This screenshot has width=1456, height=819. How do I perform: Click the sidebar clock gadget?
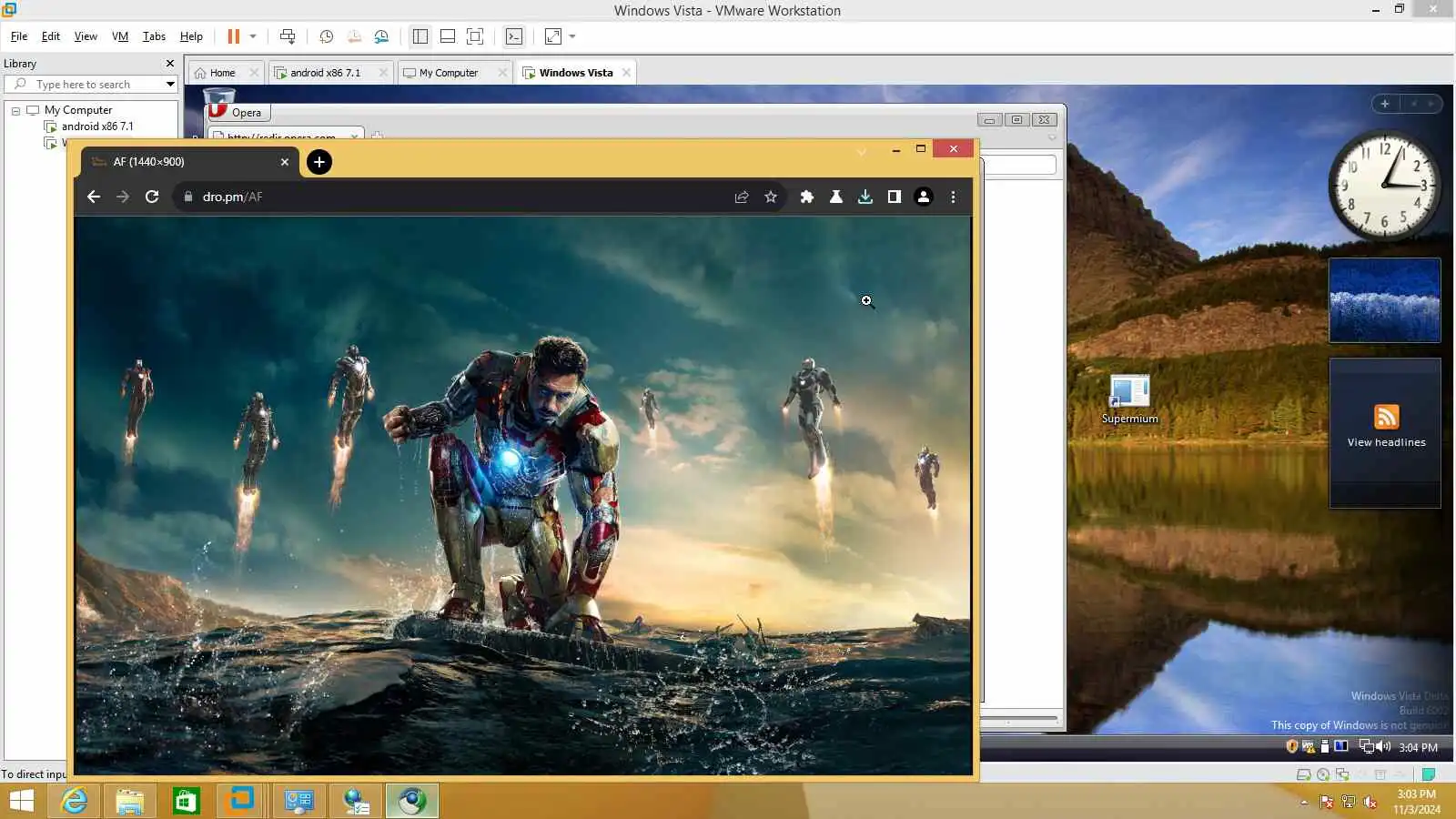[x=1384, y=186]
